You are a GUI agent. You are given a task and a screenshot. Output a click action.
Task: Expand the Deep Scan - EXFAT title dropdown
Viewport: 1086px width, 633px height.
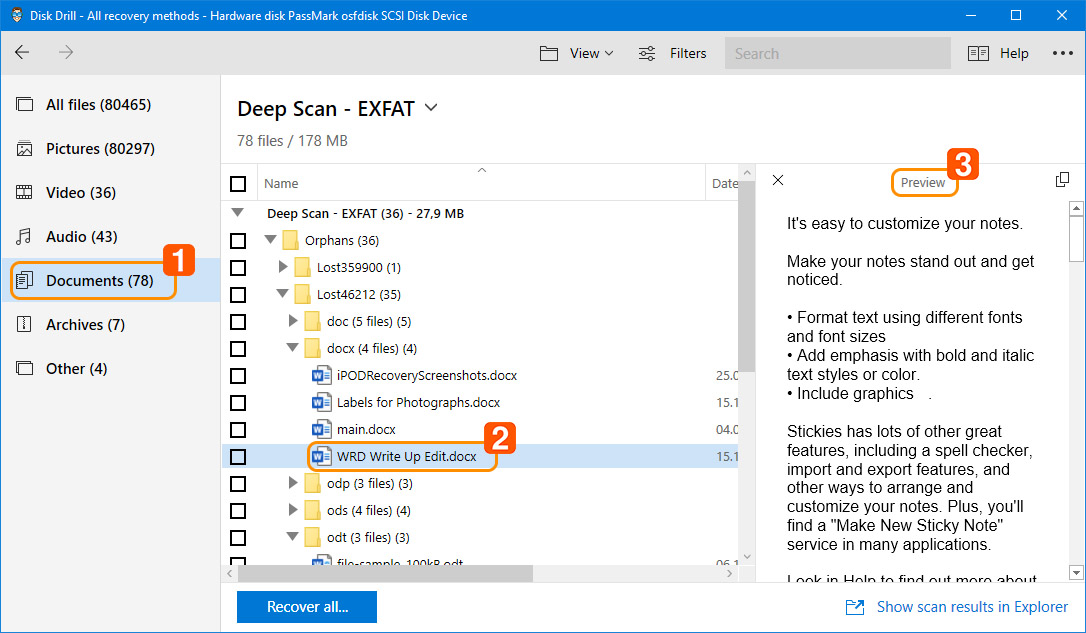(x=431, y=108)
